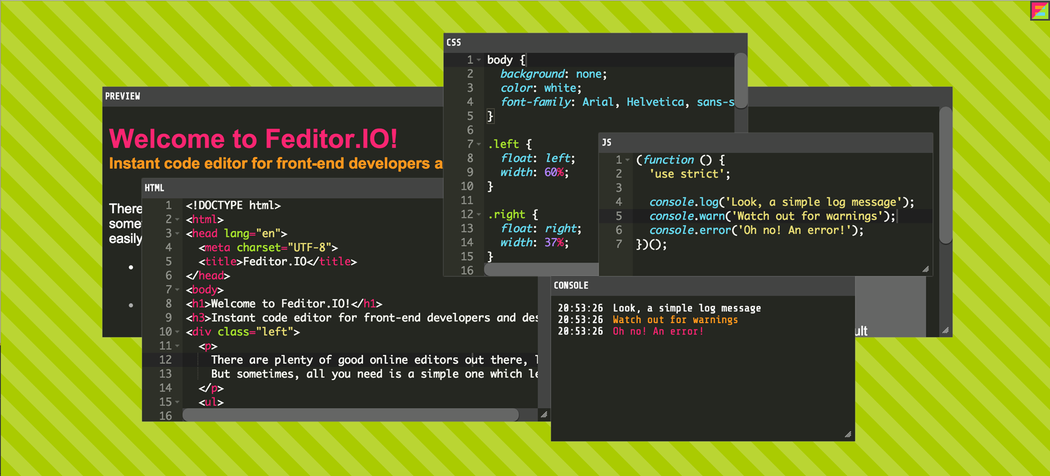Collapse the body rule in CSS editor
The height and width of the screenshot is (476, 1050).
[479, 60]
